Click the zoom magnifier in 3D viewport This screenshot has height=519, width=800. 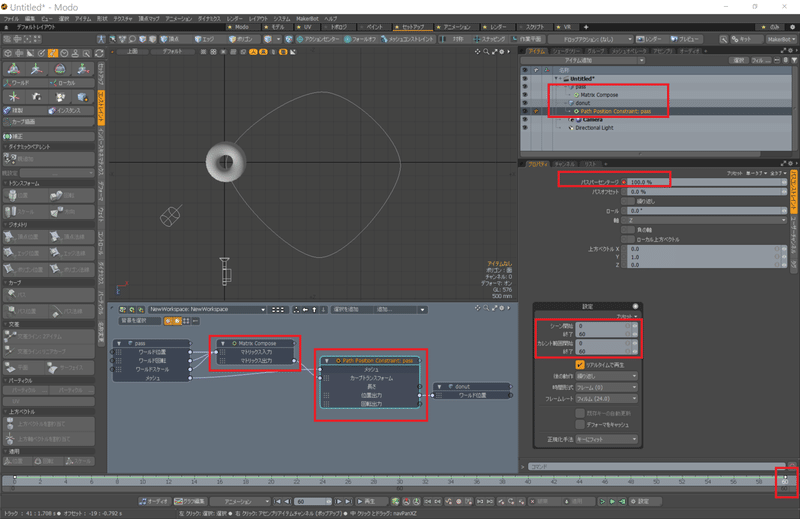tap(486, 52)
